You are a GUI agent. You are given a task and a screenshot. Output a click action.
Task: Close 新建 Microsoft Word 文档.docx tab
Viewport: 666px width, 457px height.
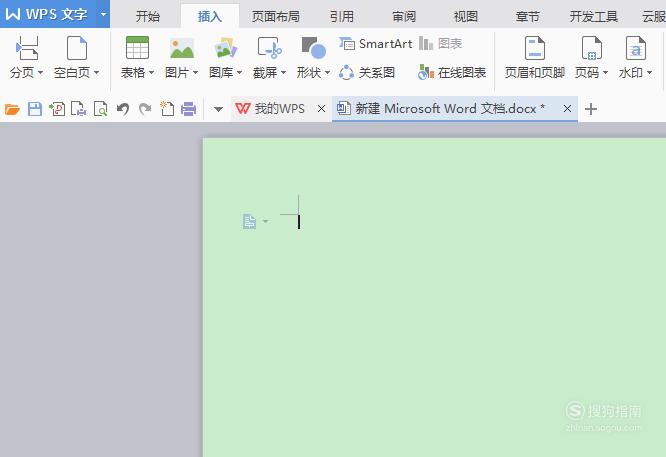567,109
